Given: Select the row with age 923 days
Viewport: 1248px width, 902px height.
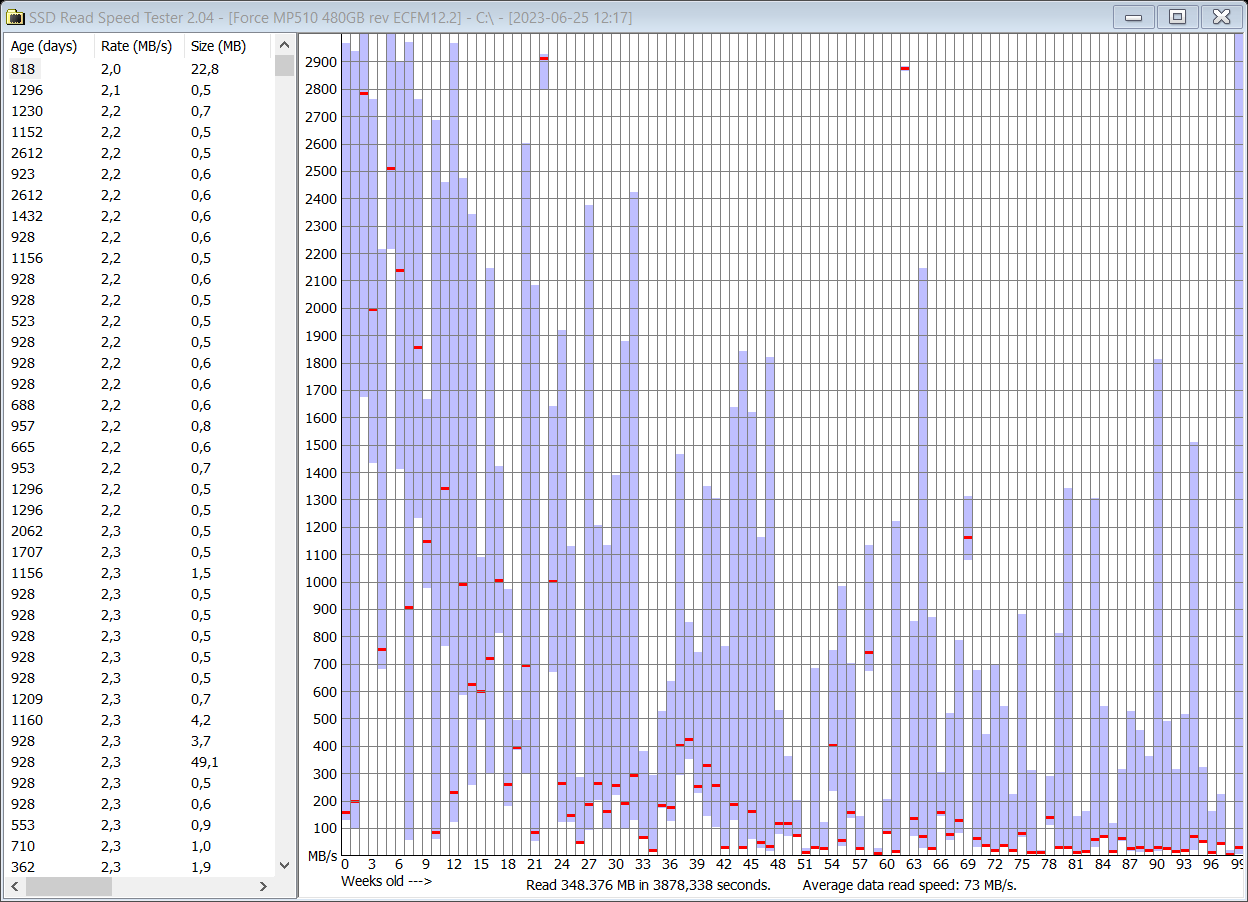Looking at the screenshot, I should [140, 174].
